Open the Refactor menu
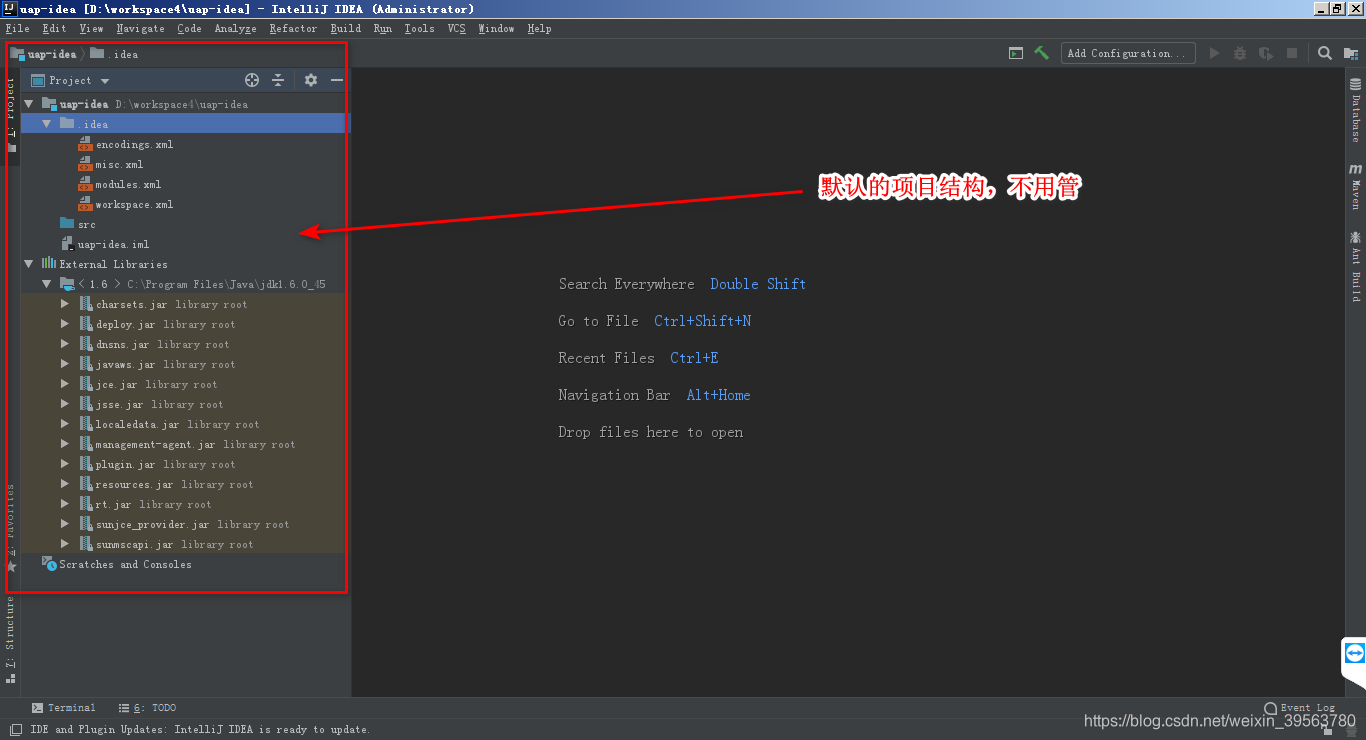The height and width of the screenshot is (740, 1366). (293, 28)
